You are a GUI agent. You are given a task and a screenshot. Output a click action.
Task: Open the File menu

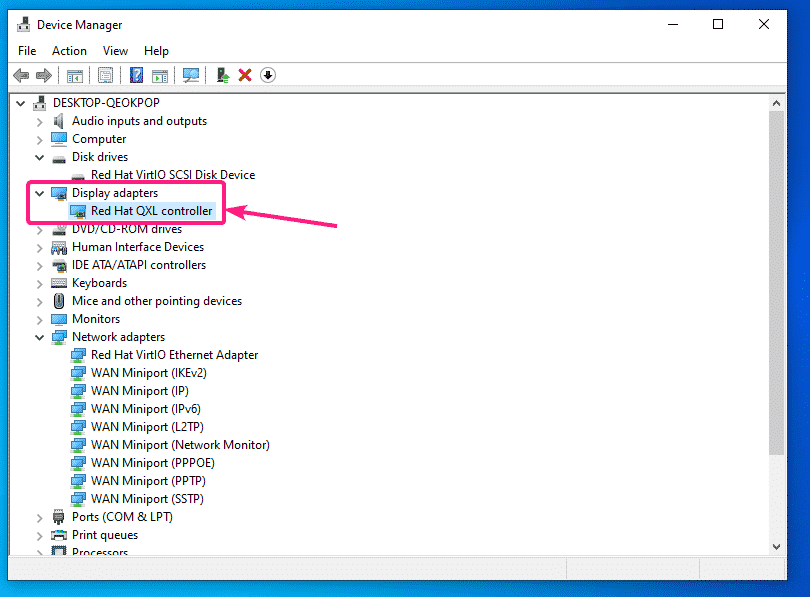(x=27, y=51)
